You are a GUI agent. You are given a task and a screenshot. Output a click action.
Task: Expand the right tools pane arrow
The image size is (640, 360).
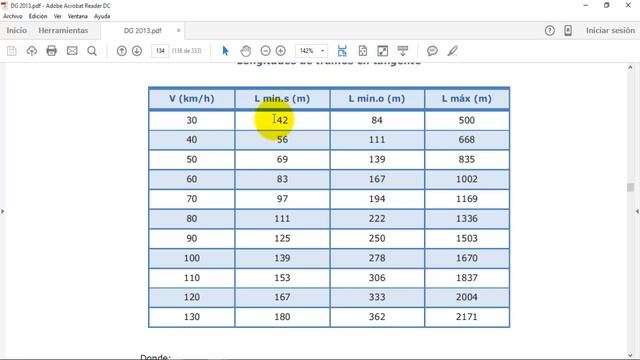tap(637, 211)
